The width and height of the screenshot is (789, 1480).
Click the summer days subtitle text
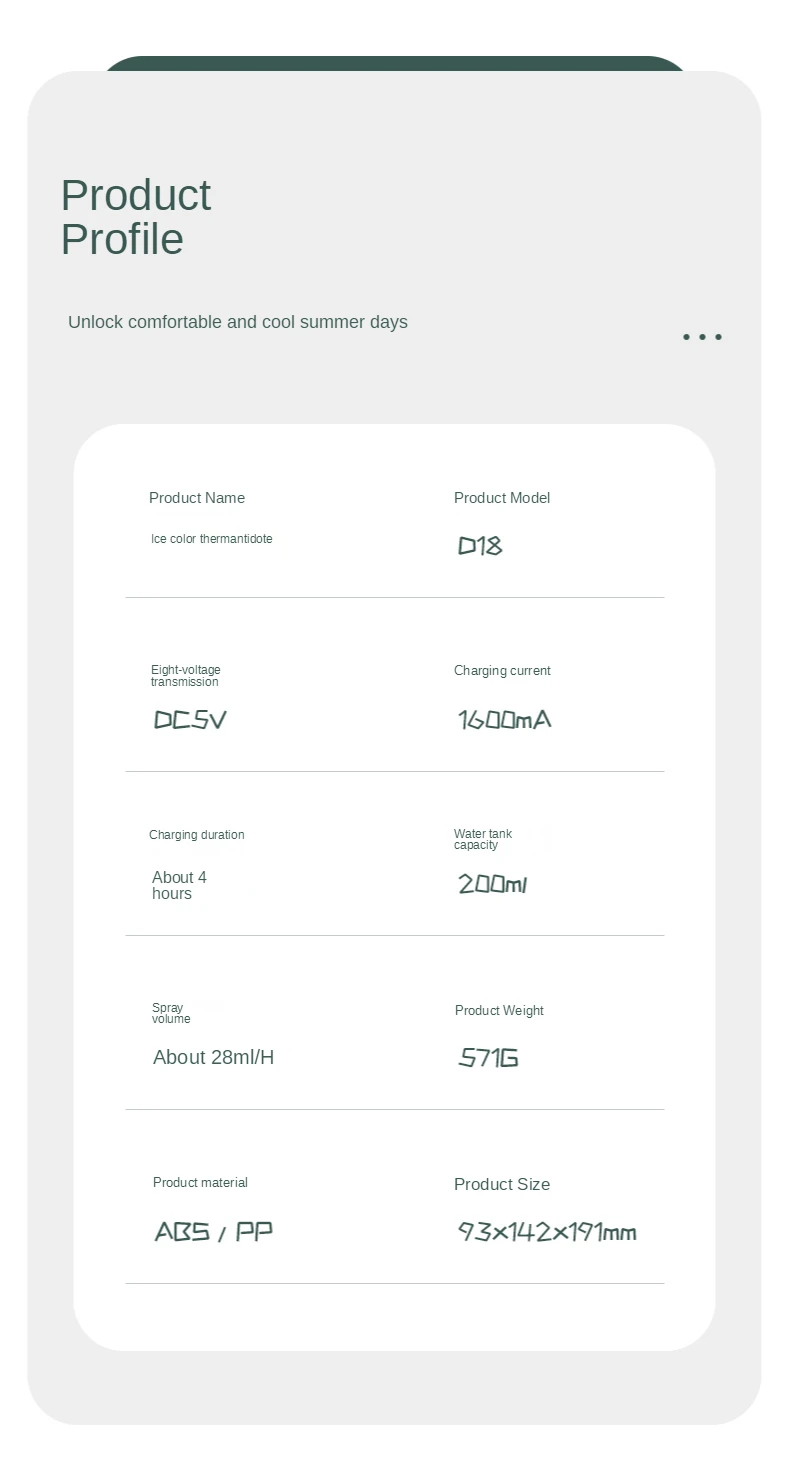point(238,322)
